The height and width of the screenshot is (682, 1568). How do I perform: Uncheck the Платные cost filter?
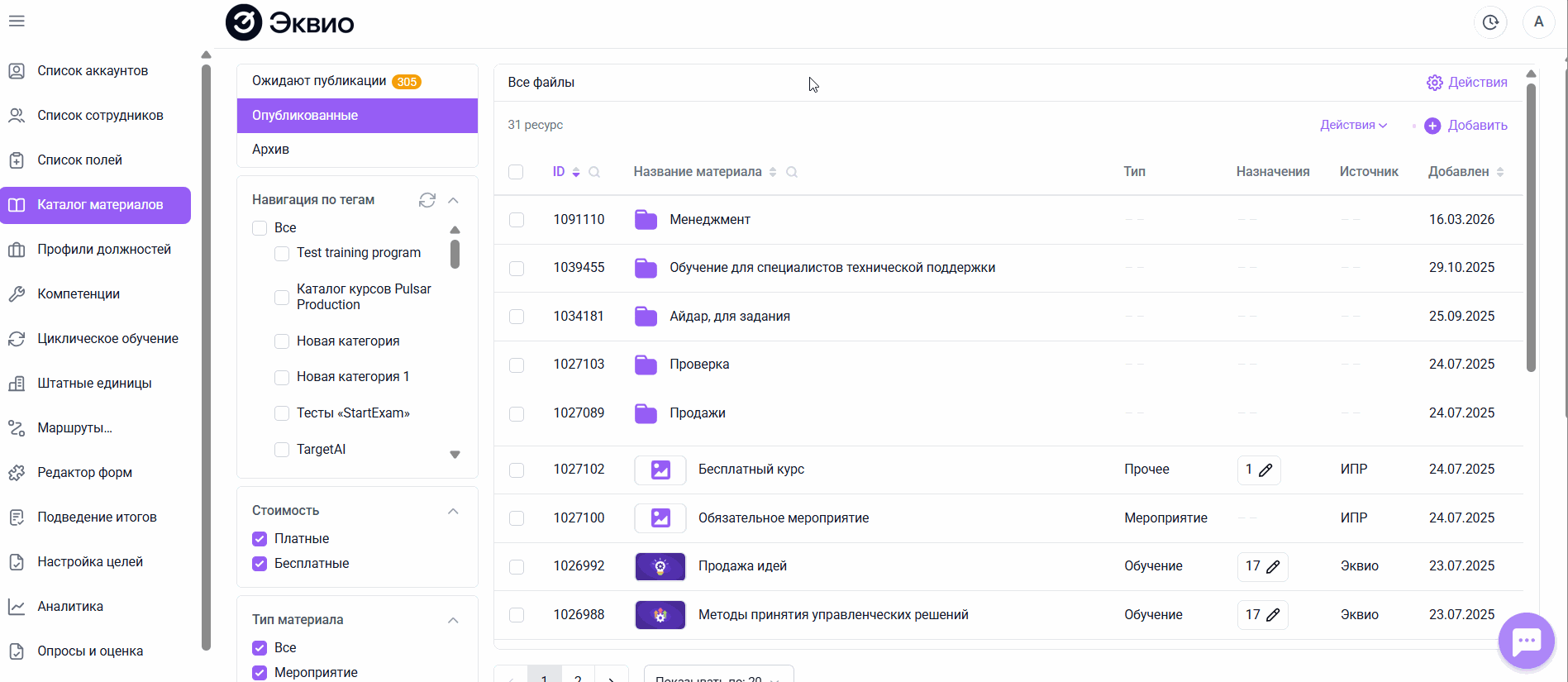coord(260,539)
